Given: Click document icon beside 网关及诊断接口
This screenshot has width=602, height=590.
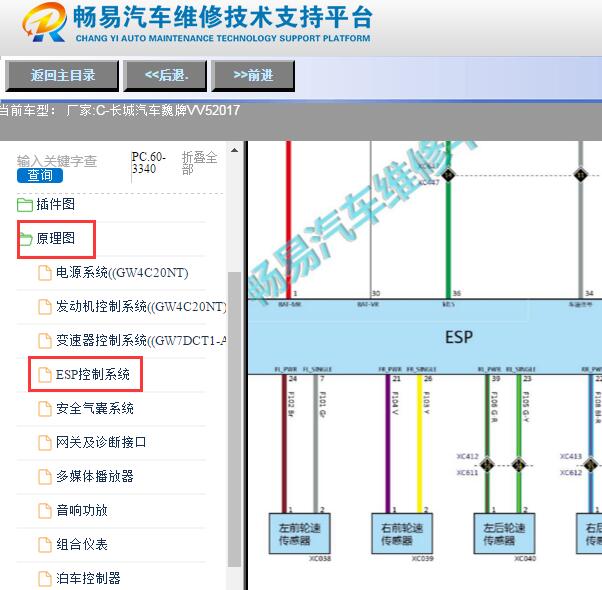Looking at the screenshot, I should click(45, 443).
